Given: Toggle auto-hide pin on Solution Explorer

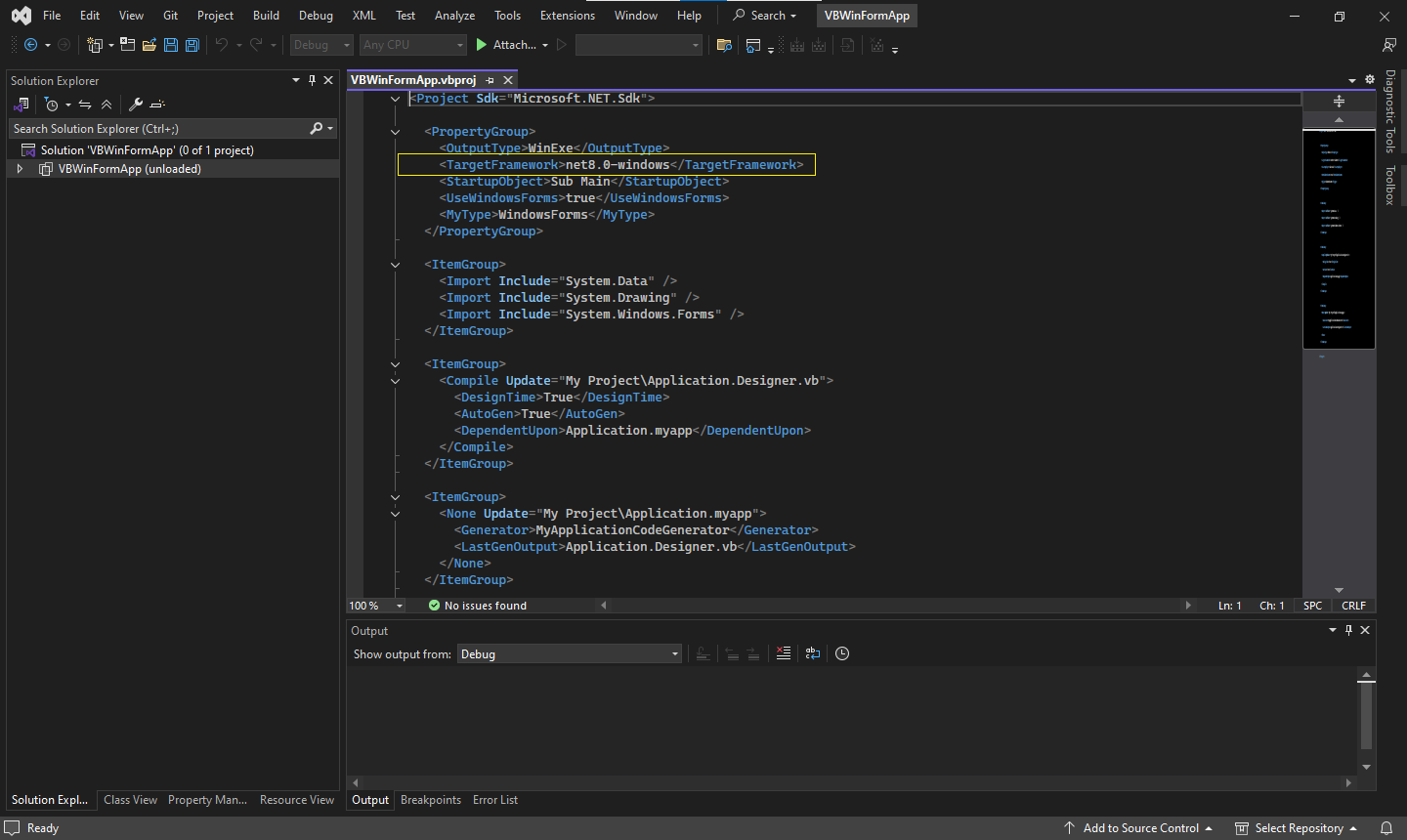Looking at the screenshot, I should click(312, 80).
